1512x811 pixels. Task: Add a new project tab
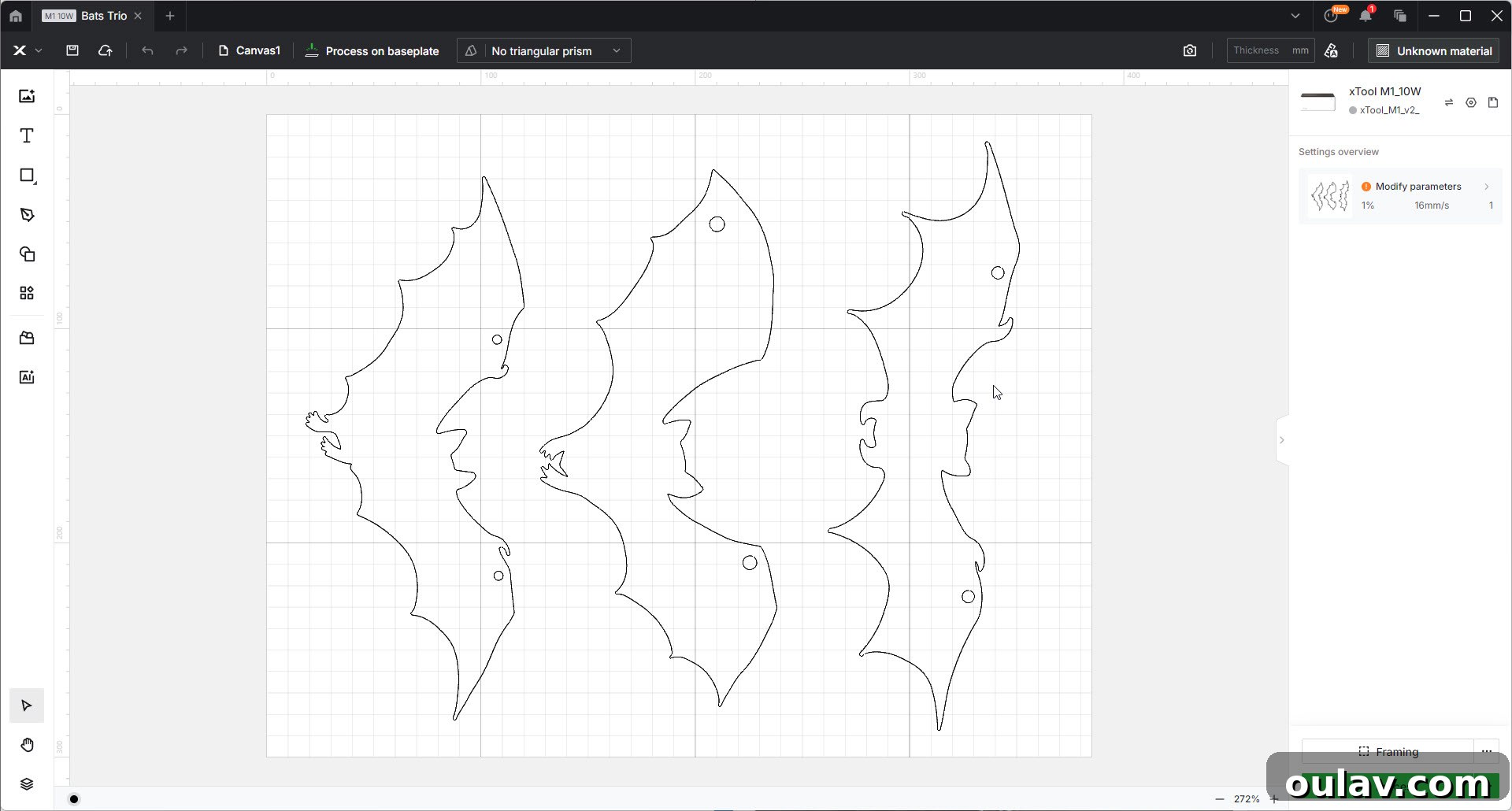170,16
